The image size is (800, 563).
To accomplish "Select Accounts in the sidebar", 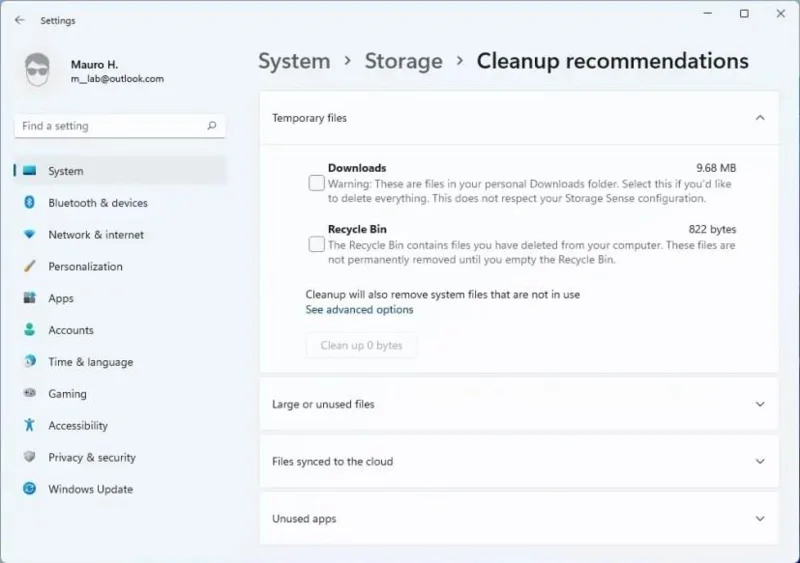I will [x=120, y=330].
